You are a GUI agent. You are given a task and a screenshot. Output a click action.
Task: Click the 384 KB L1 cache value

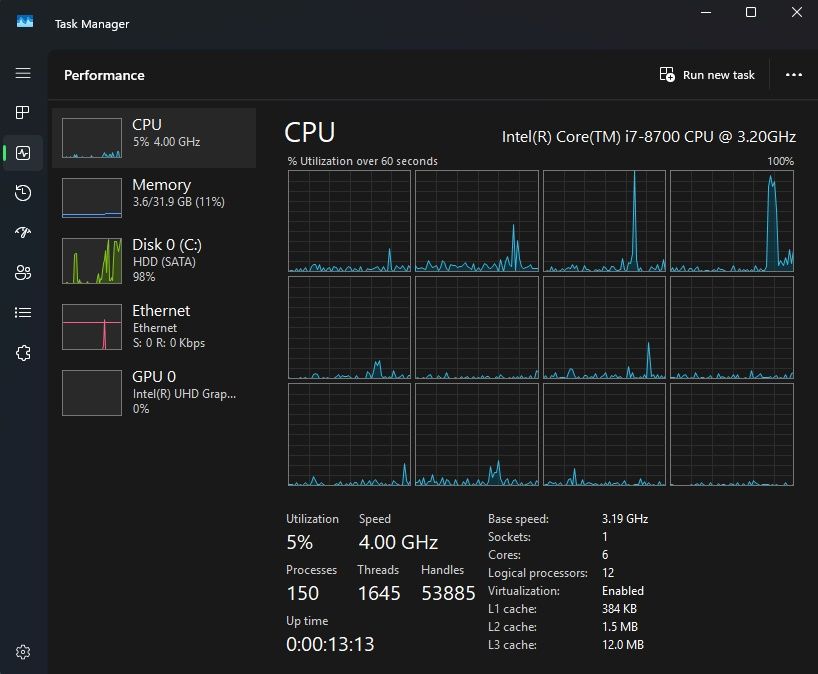[x=619, y=609]
